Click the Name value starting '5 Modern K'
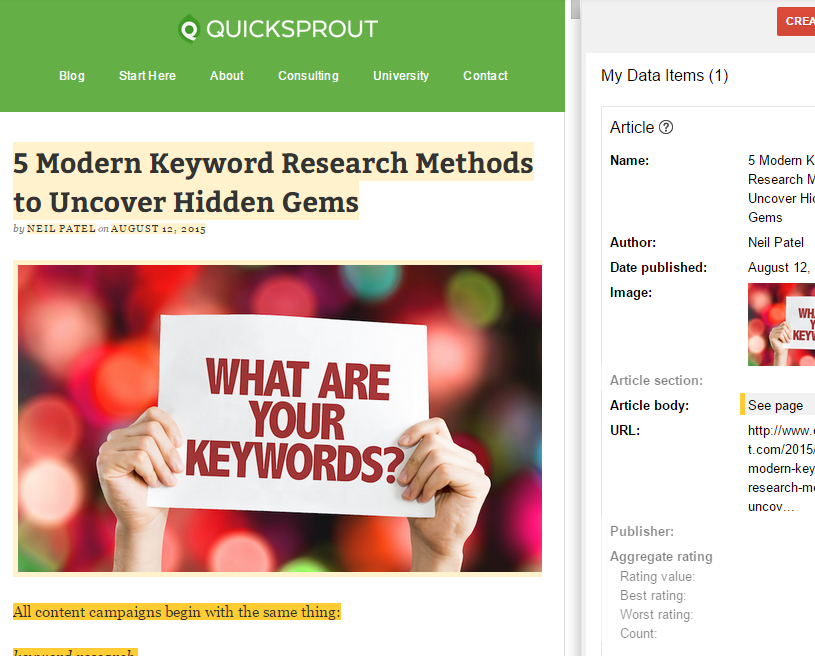The height and width of the screenshot is (656, 815). (781, 189)
